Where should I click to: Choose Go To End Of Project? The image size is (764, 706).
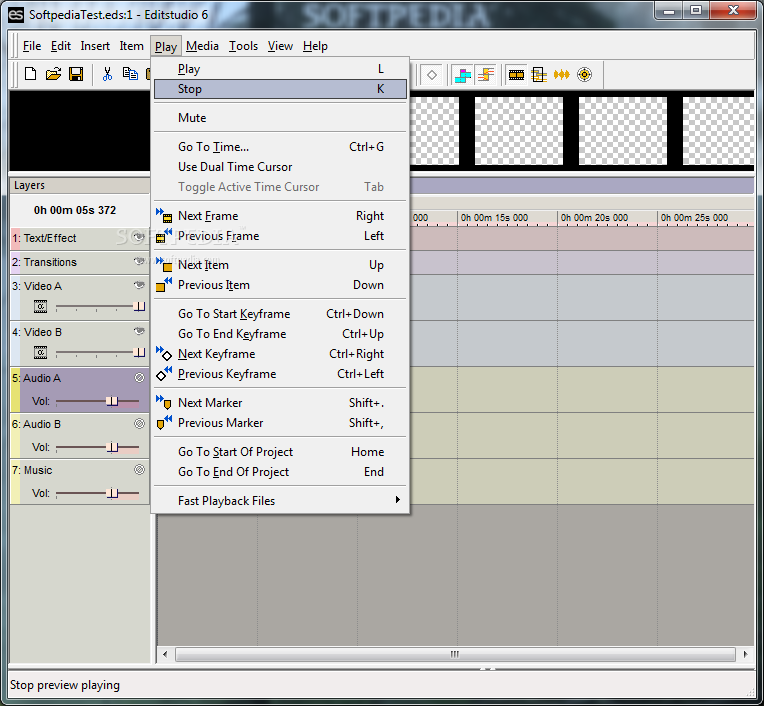pos(280,472)
